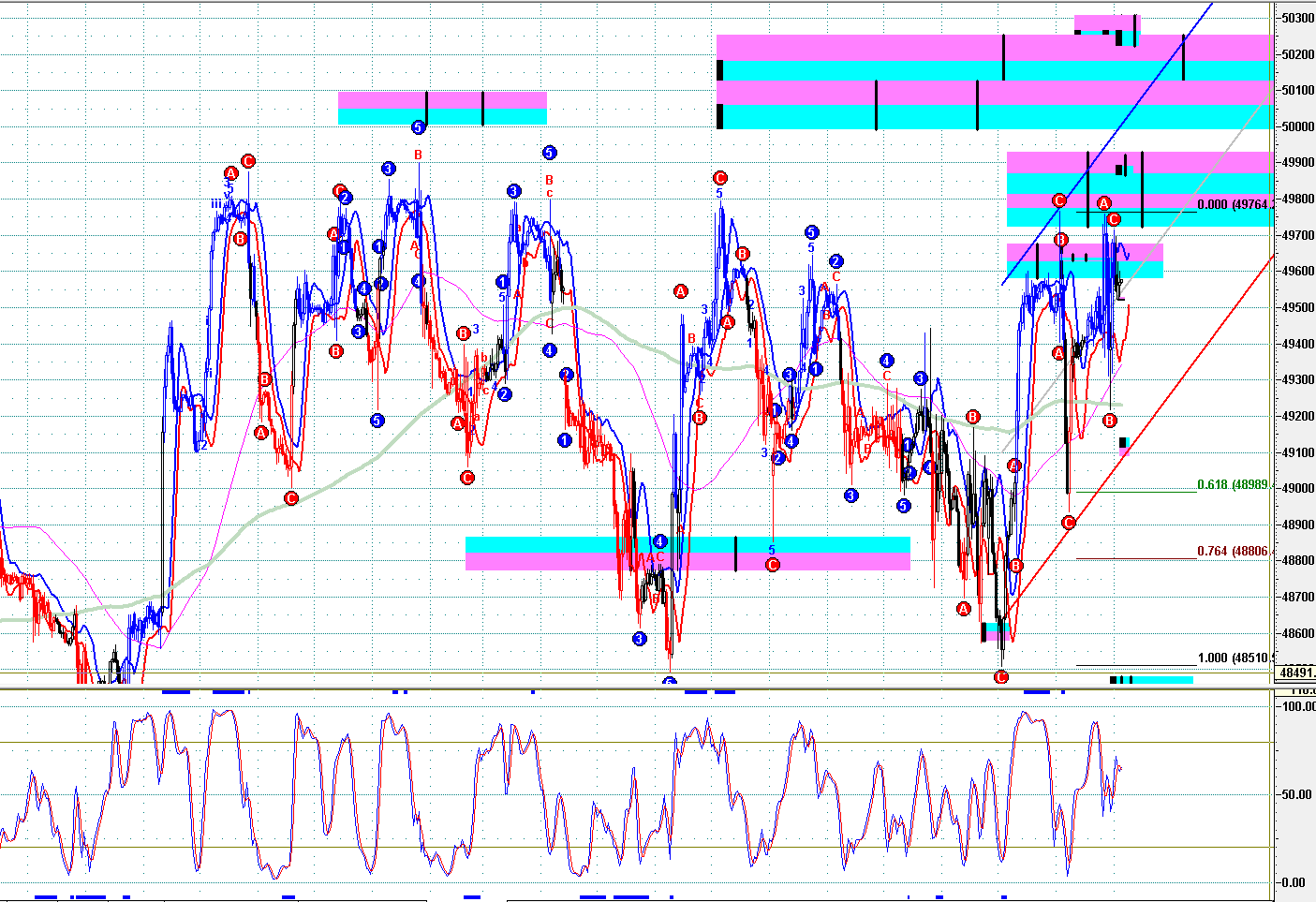Select the blue 'iii' wave label

(x=216, y=203)
